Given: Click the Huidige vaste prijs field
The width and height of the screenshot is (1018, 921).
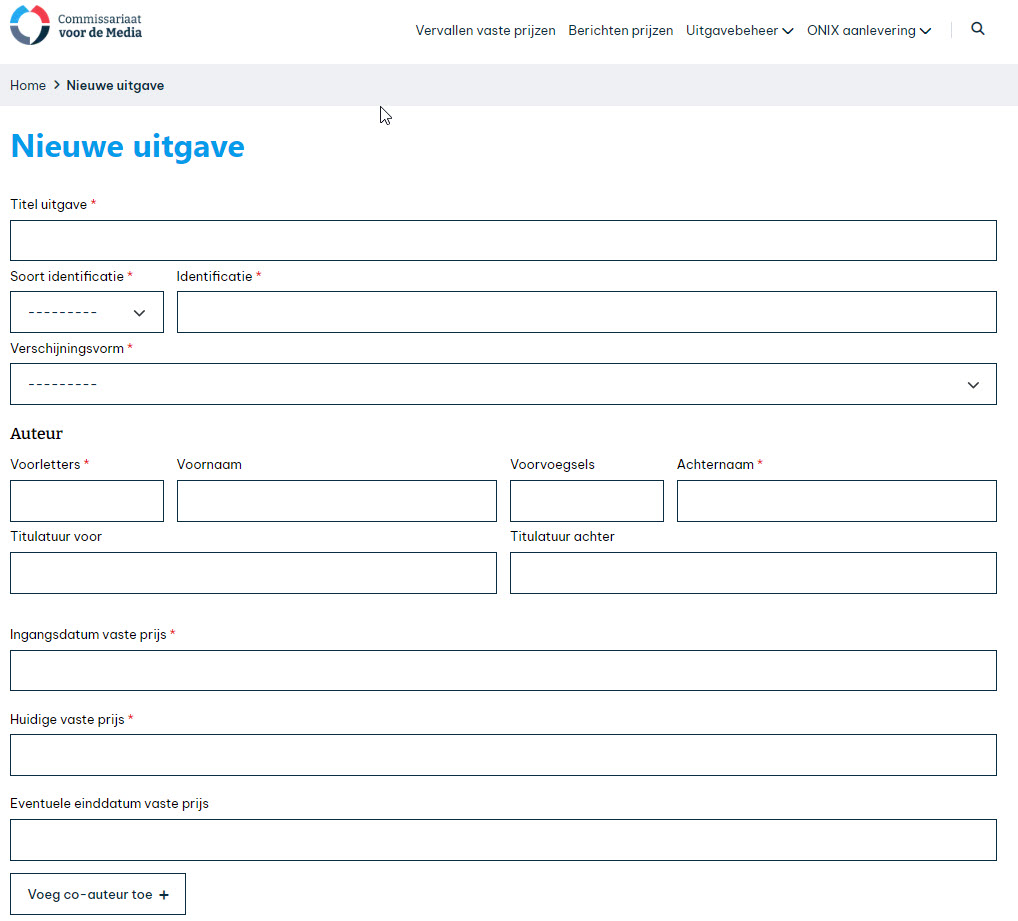Looking at the screenshot, I should (503, 755).
